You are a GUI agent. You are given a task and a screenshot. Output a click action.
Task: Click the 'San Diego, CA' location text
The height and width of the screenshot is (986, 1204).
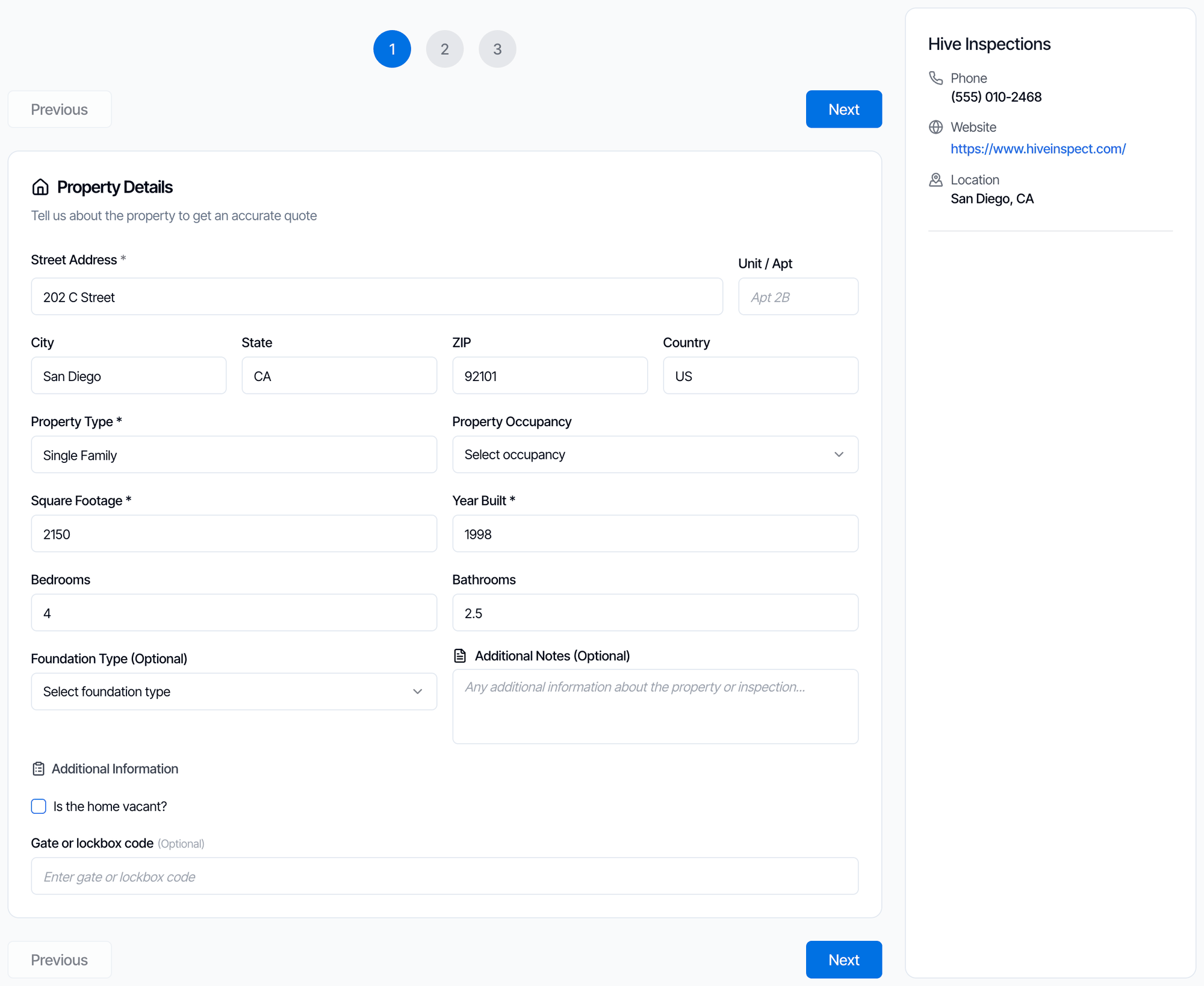tap(992, 199)
